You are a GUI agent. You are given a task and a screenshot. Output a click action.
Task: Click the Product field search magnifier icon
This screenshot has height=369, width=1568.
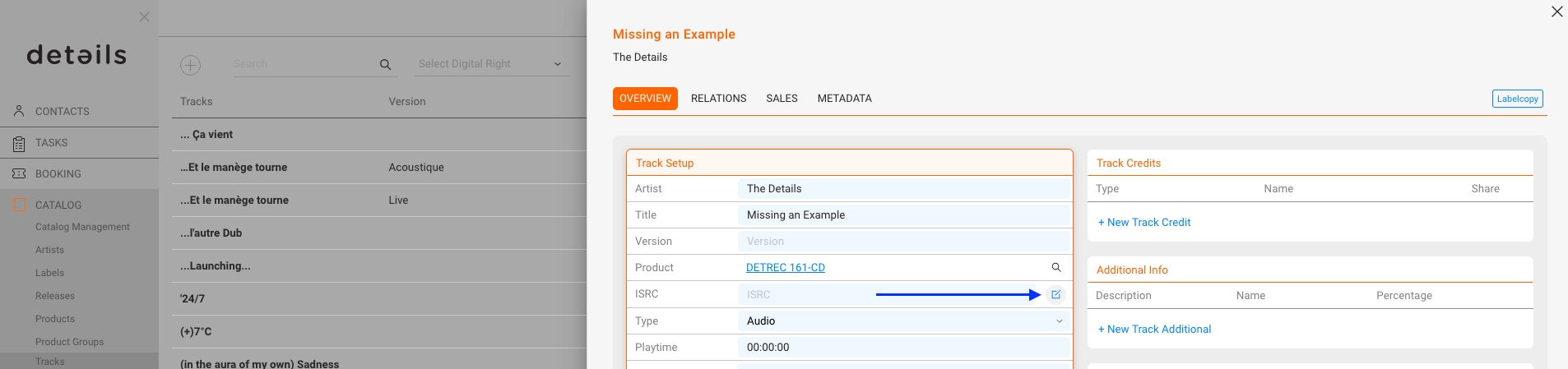click(x=1056, y=267)
